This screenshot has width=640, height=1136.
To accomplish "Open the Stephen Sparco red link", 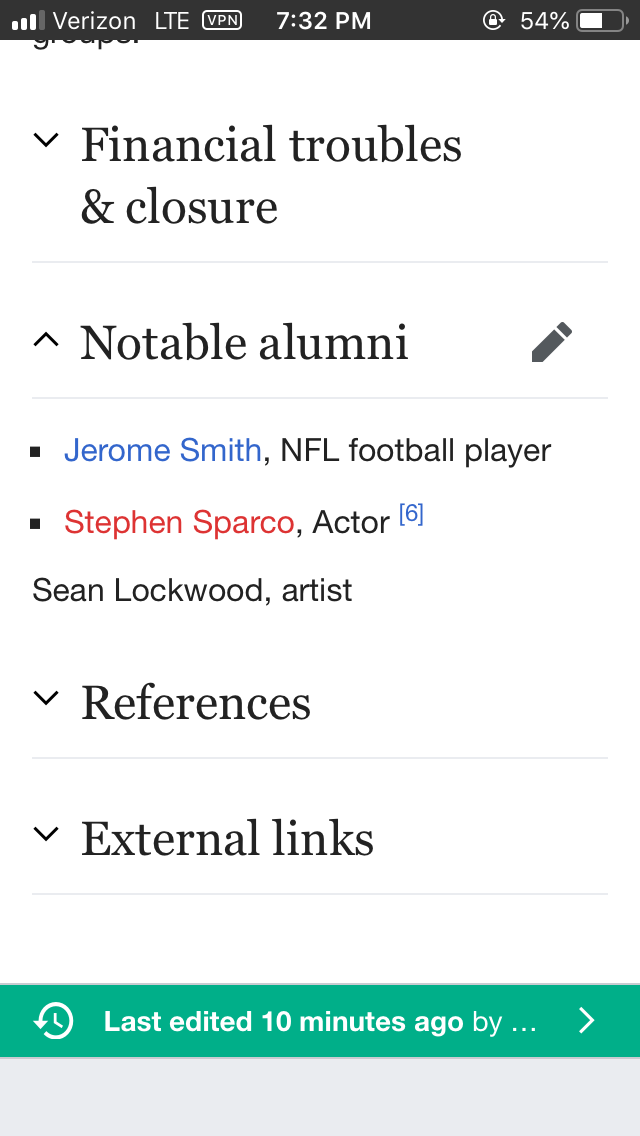I will click(x=179, y=522).
